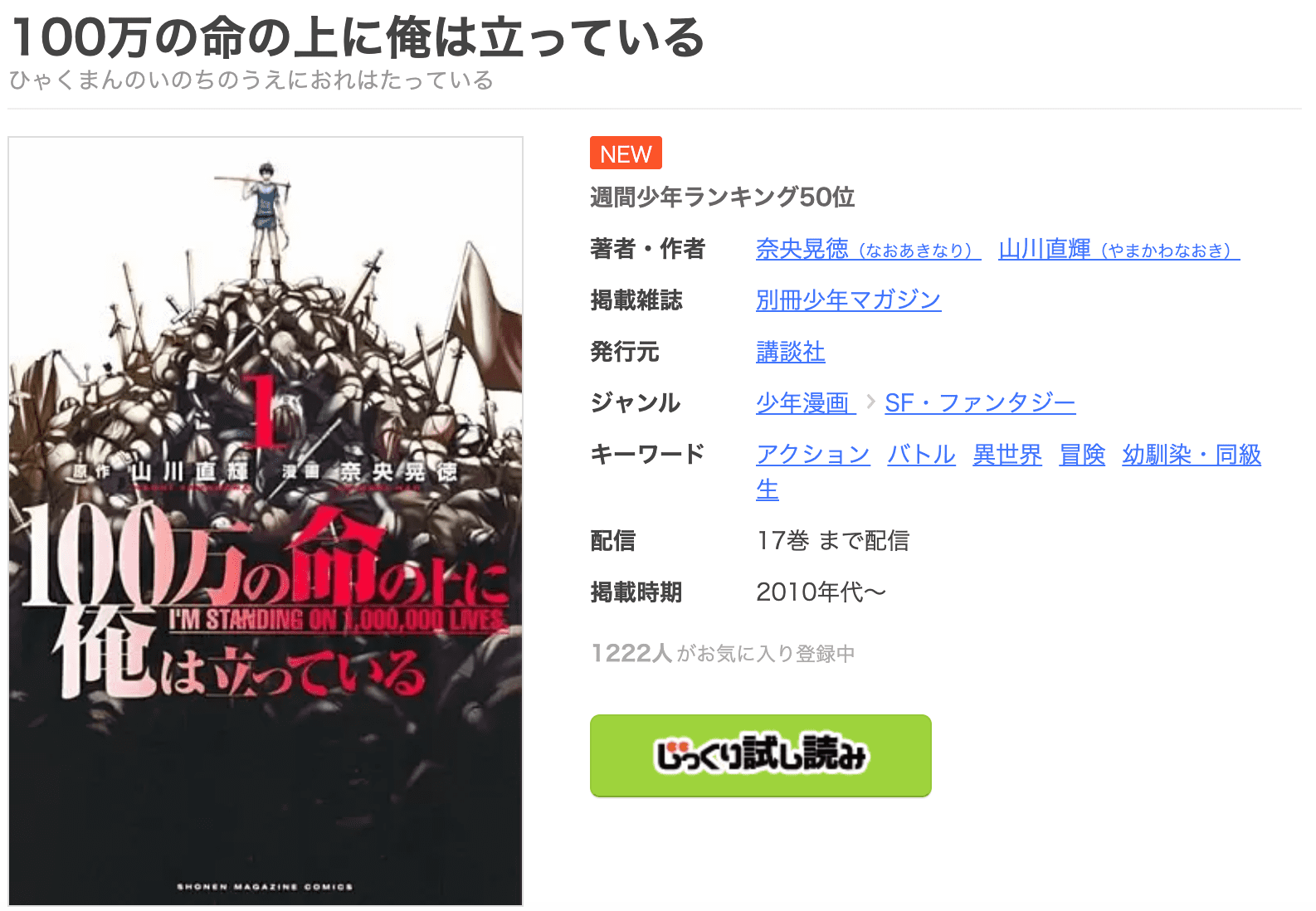Click the green じっくり試し読み button
The image size is (1316, 911).
[760, 756]
